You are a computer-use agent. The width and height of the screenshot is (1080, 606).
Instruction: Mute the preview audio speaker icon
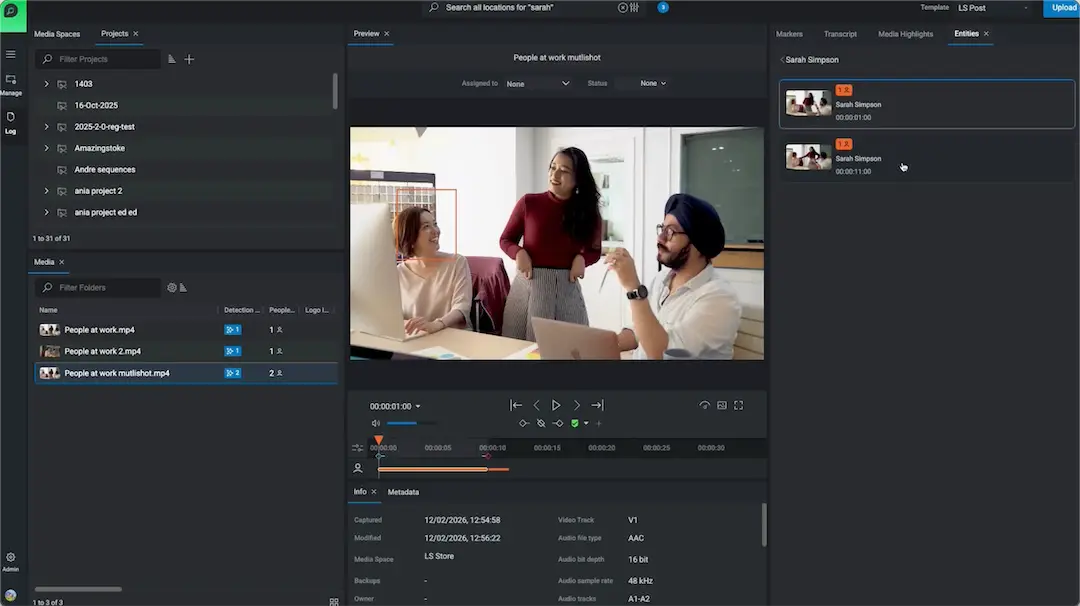point(376,423)
